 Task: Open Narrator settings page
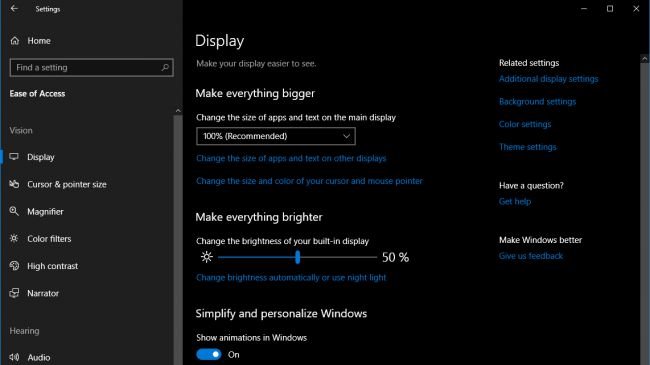click(43, 293)
